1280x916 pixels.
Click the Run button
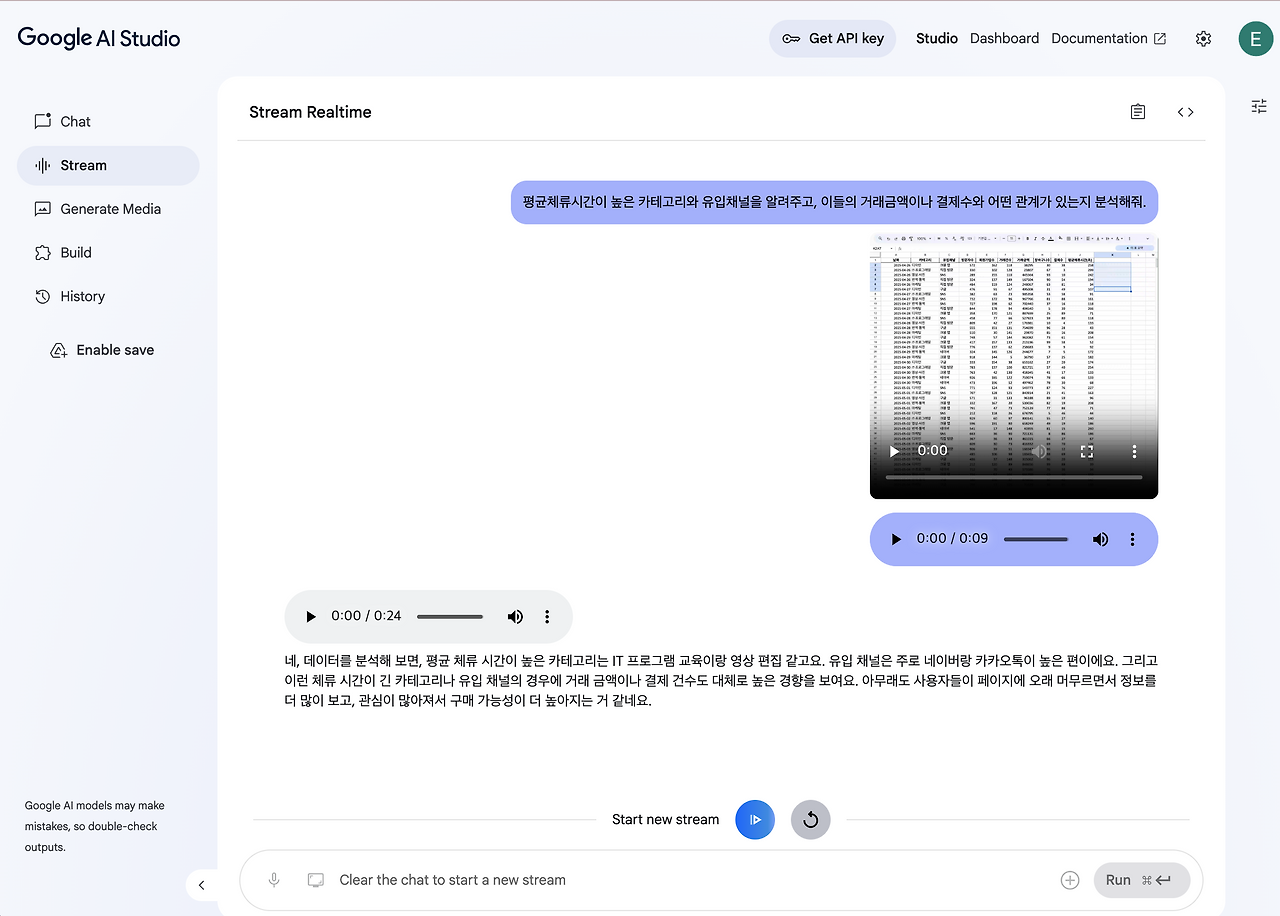click(x=1142, y=880)
